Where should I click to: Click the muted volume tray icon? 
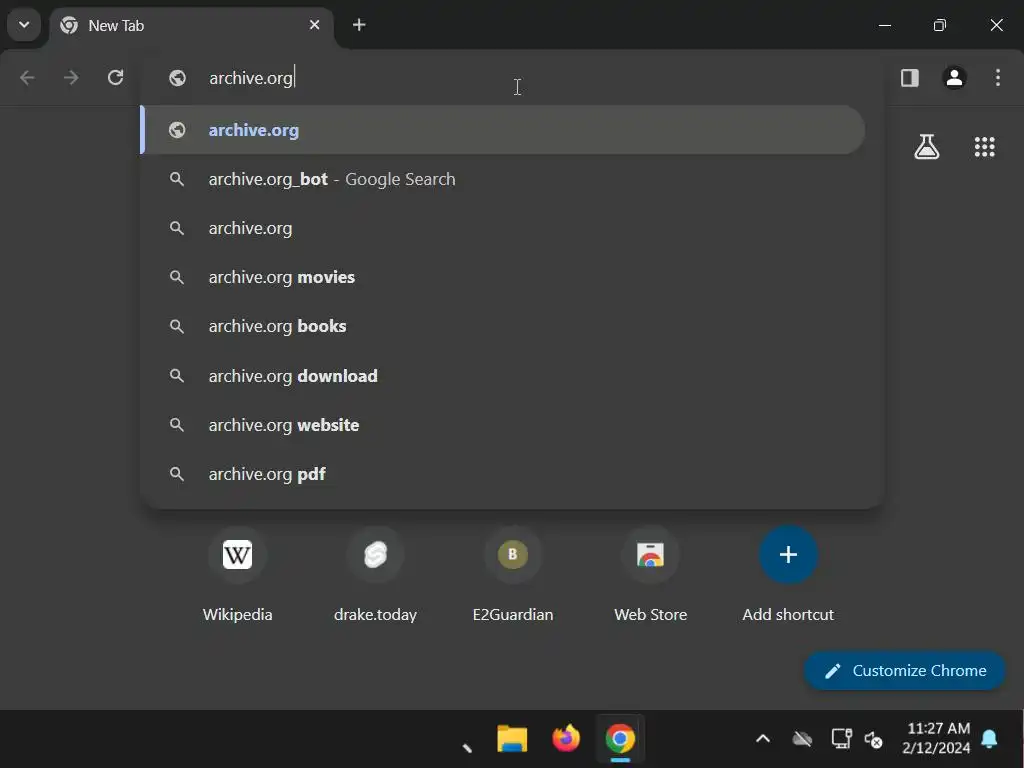click(874, 739)
